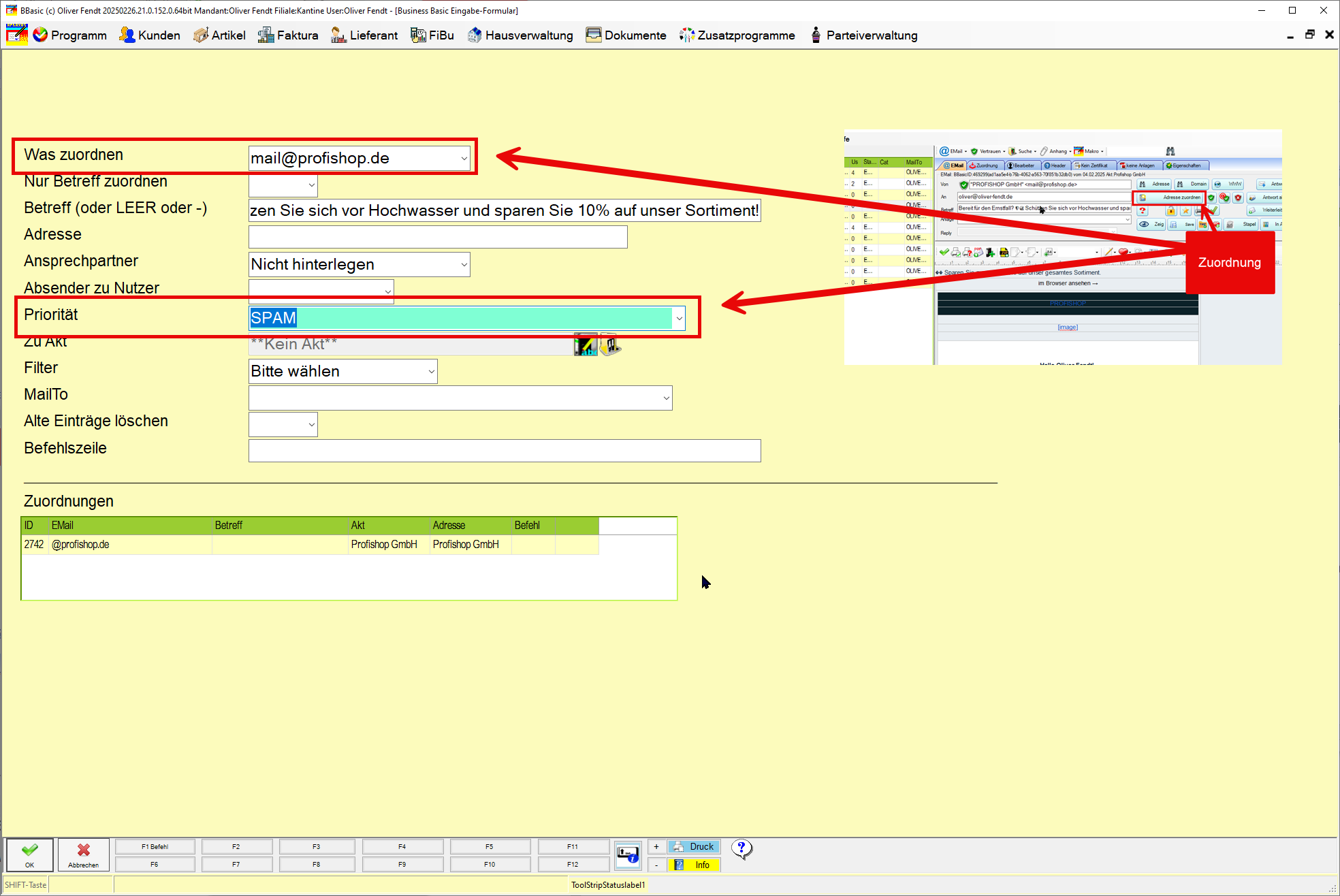Open the FiBu menu

(432, 35)
